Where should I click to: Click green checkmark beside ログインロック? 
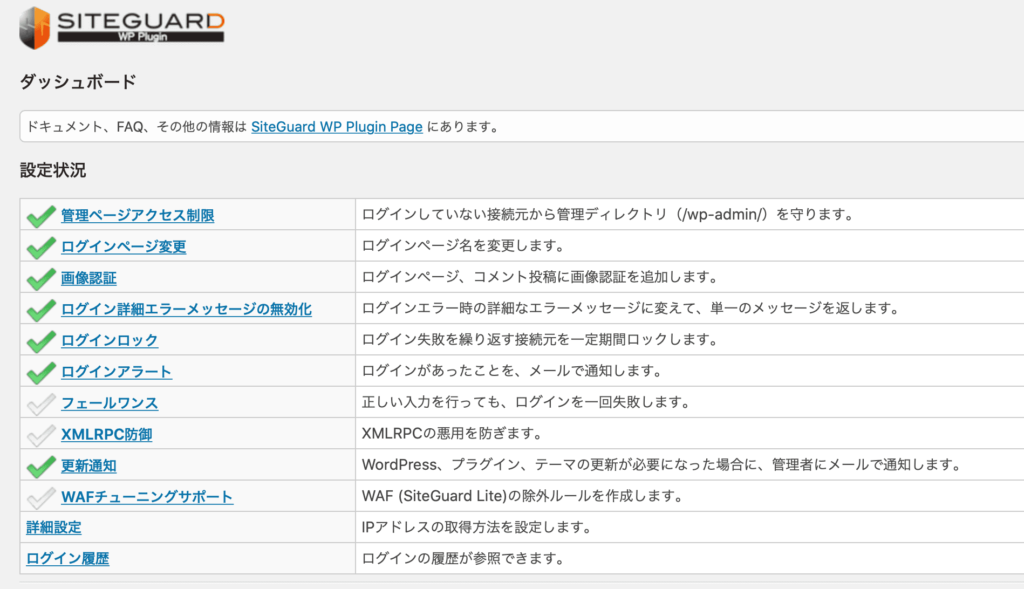tap(41, 341)
